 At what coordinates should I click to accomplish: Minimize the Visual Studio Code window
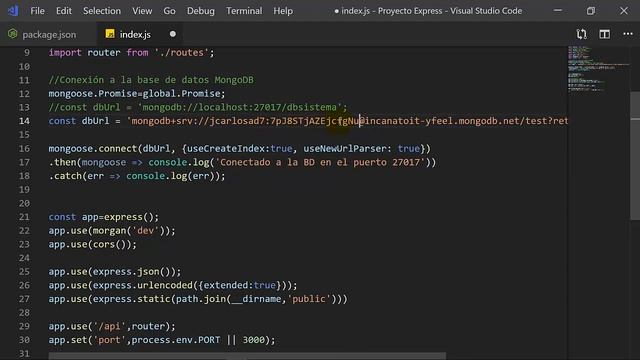coord(558,11)
